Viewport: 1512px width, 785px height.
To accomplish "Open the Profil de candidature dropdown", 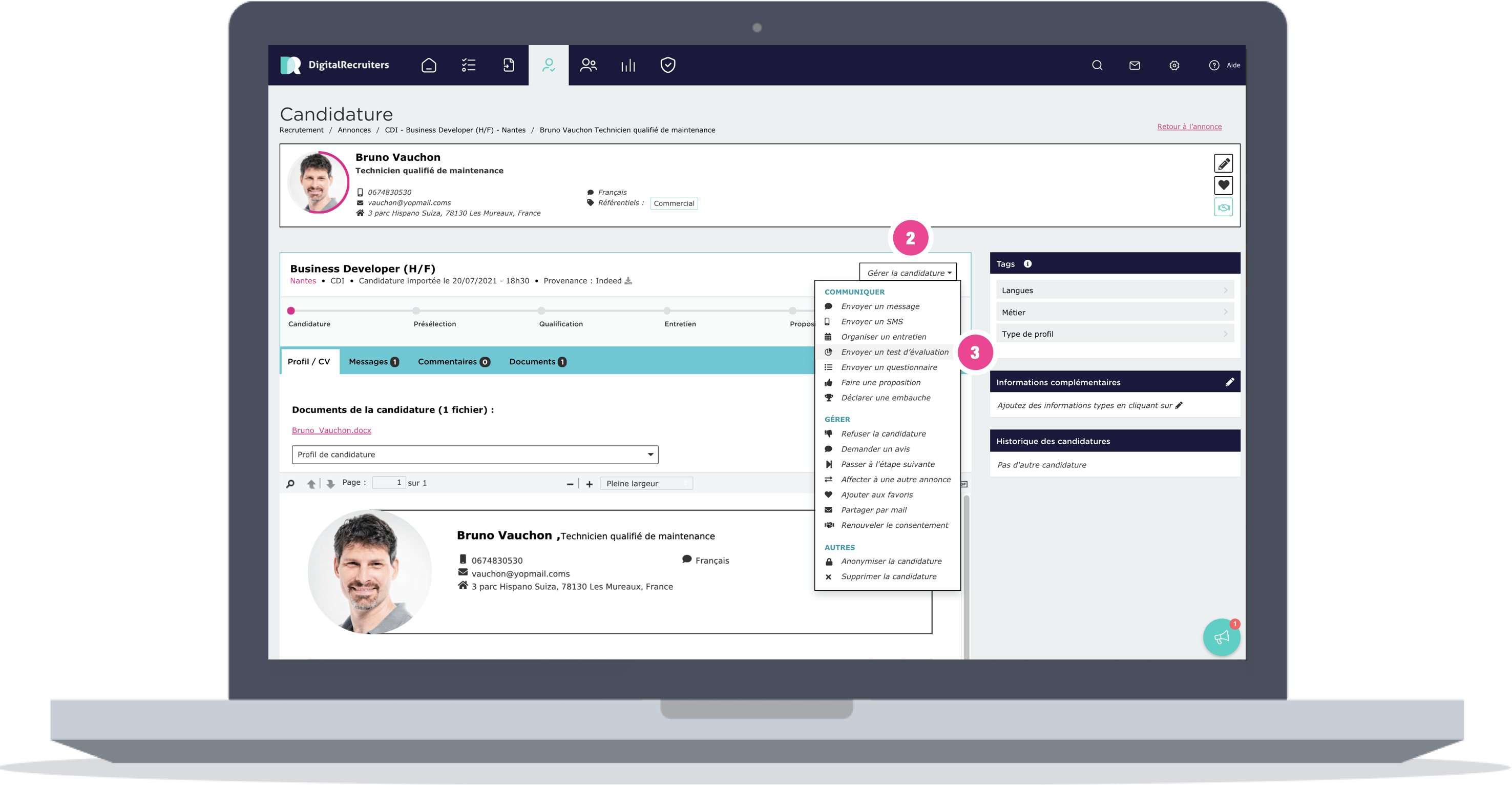I will coord(474,455).
